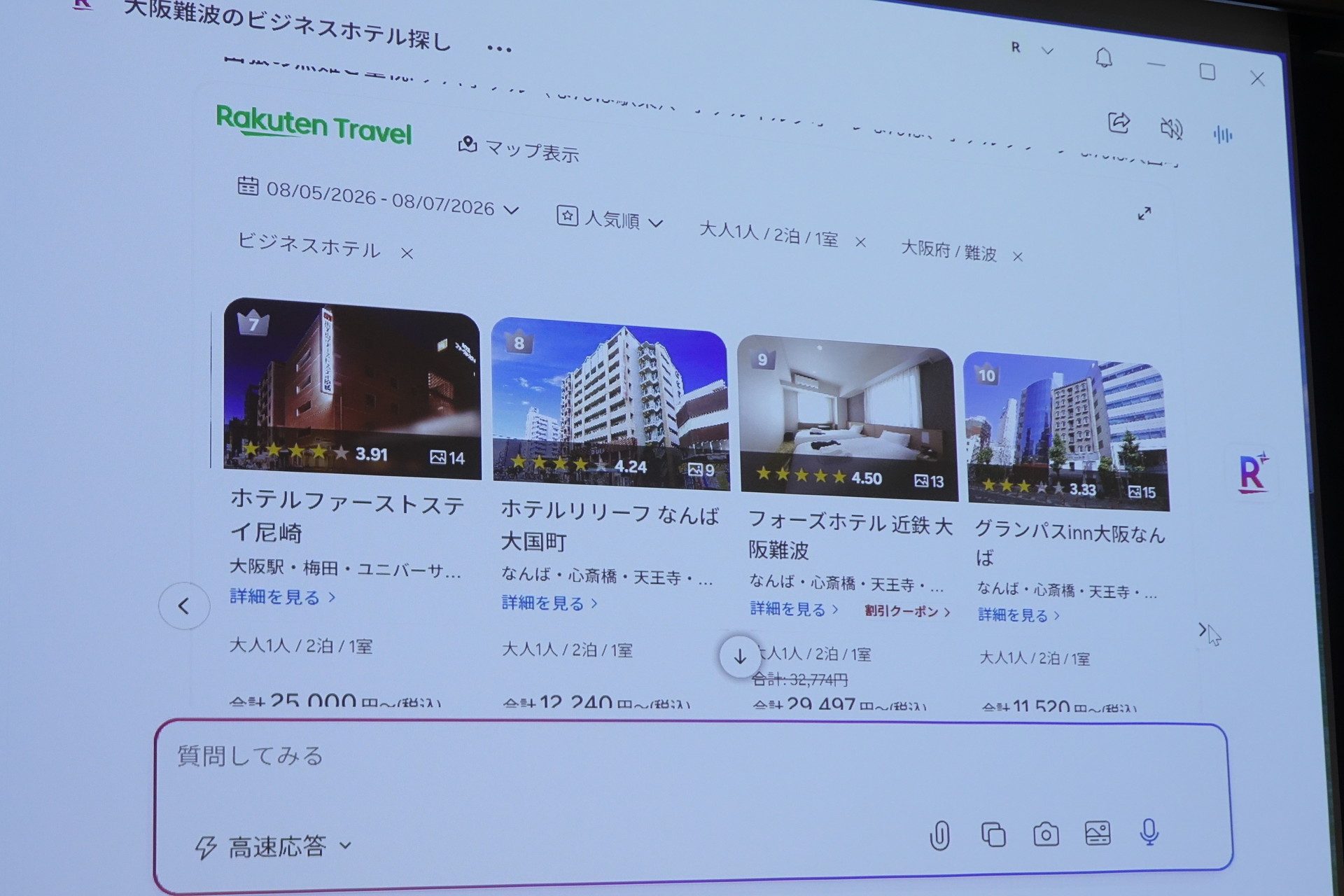Remove the ビジネスホテル filter
Screen dimensions: 1344x896
(407, 253)
